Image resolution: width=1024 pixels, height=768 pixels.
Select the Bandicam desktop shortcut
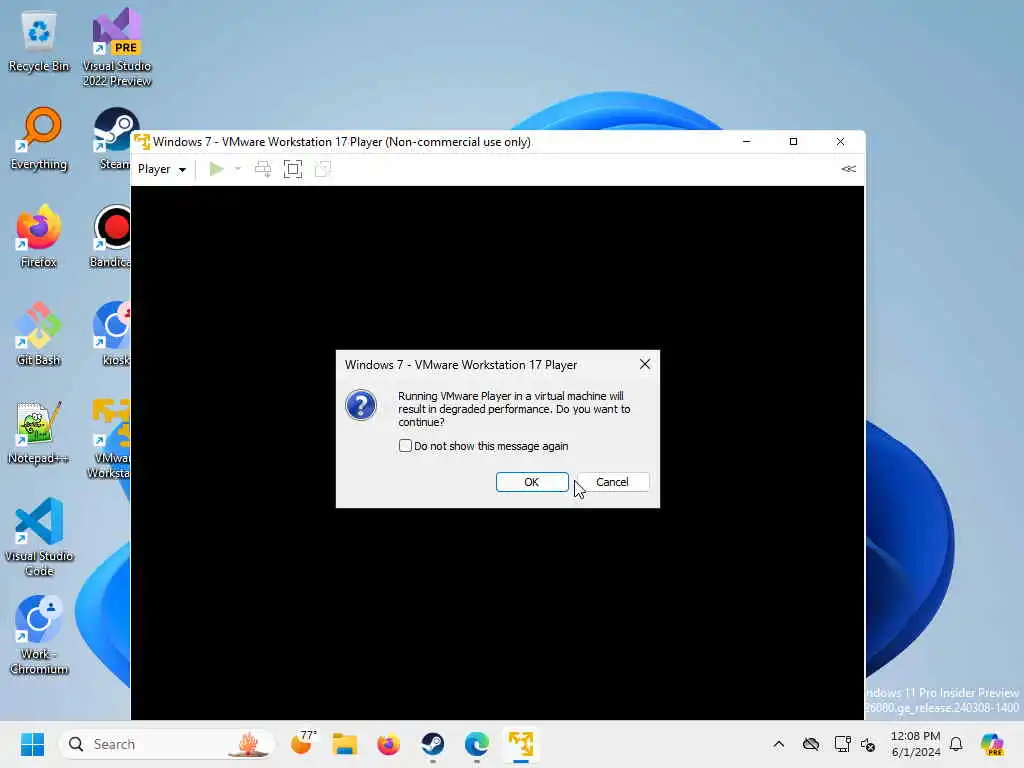(x=110, y=236)
